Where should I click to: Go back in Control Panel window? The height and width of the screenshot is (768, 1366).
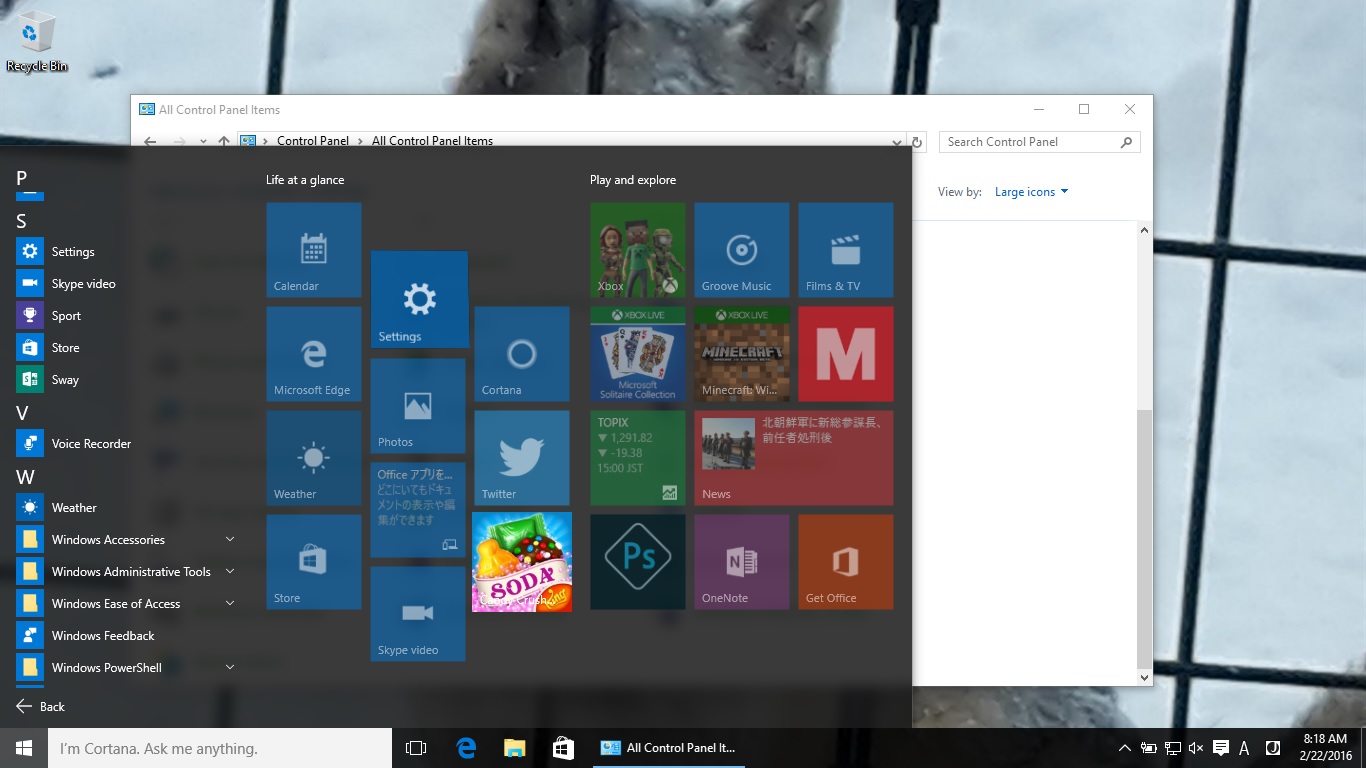[150, 141]
